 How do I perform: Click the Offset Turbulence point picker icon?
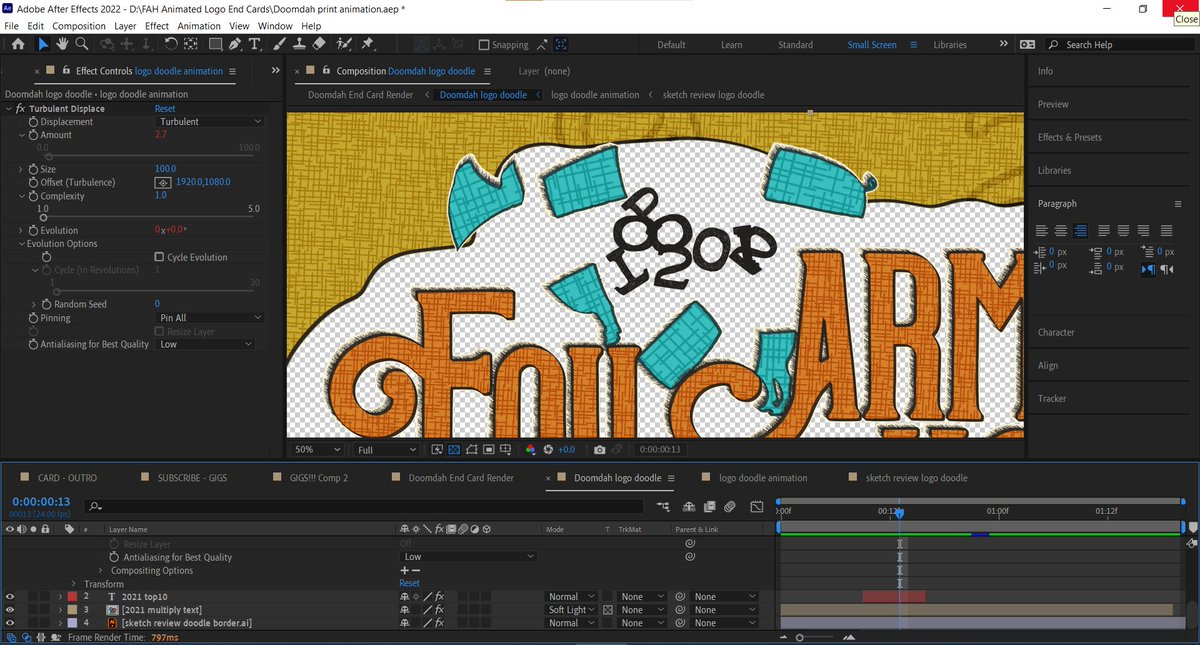pyautogui.click(x=162, y=183)
